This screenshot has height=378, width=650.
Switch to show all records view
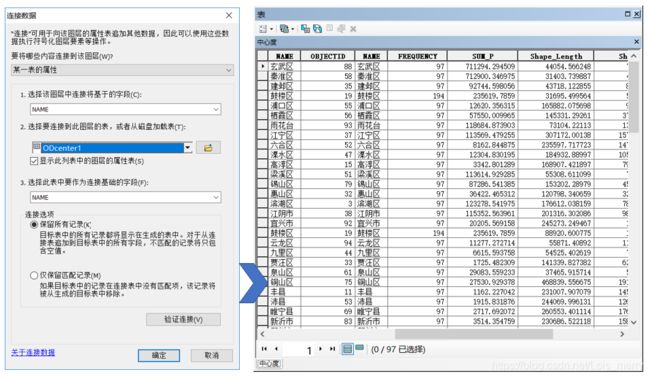[x=347, y=349]
